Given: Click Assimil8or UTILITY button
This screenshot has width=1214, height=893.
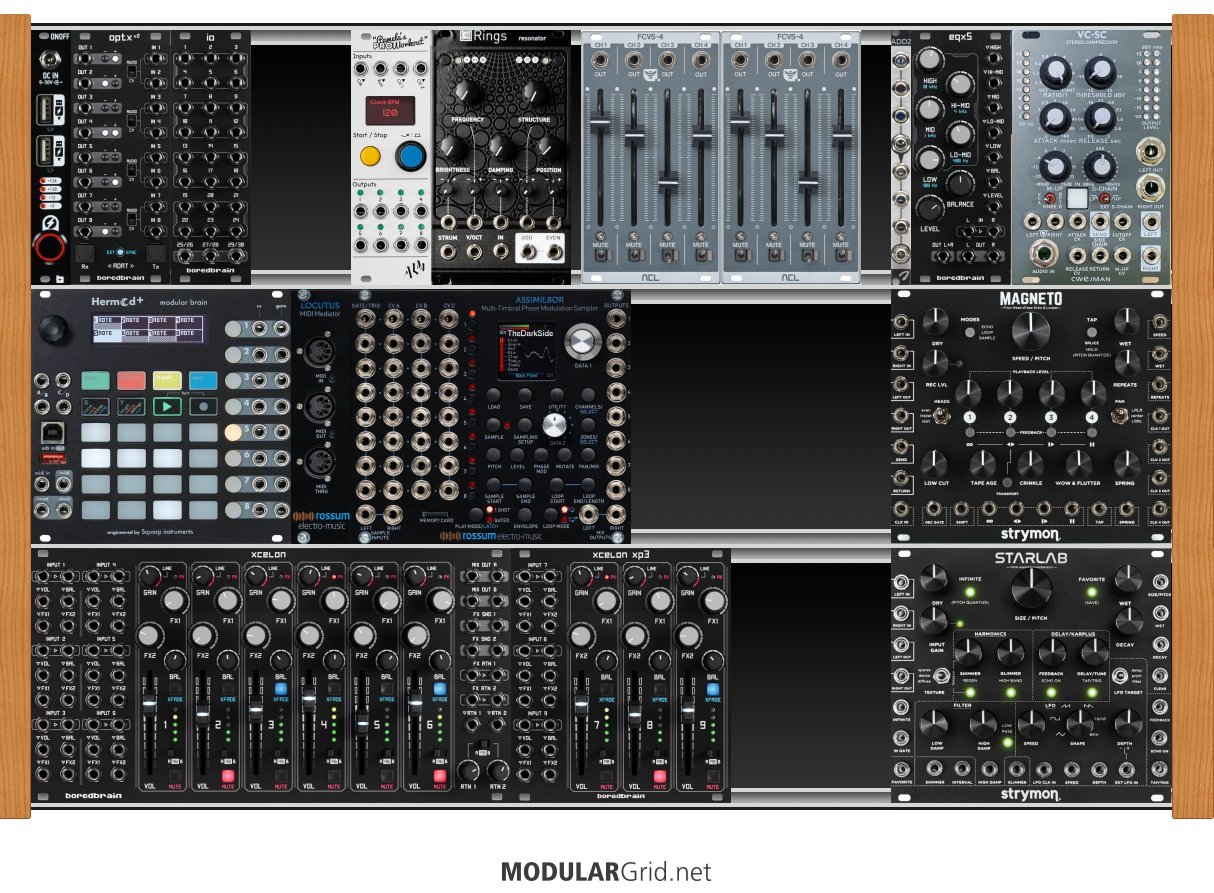Looking at the screenshot, I should [x=557, y=395].
